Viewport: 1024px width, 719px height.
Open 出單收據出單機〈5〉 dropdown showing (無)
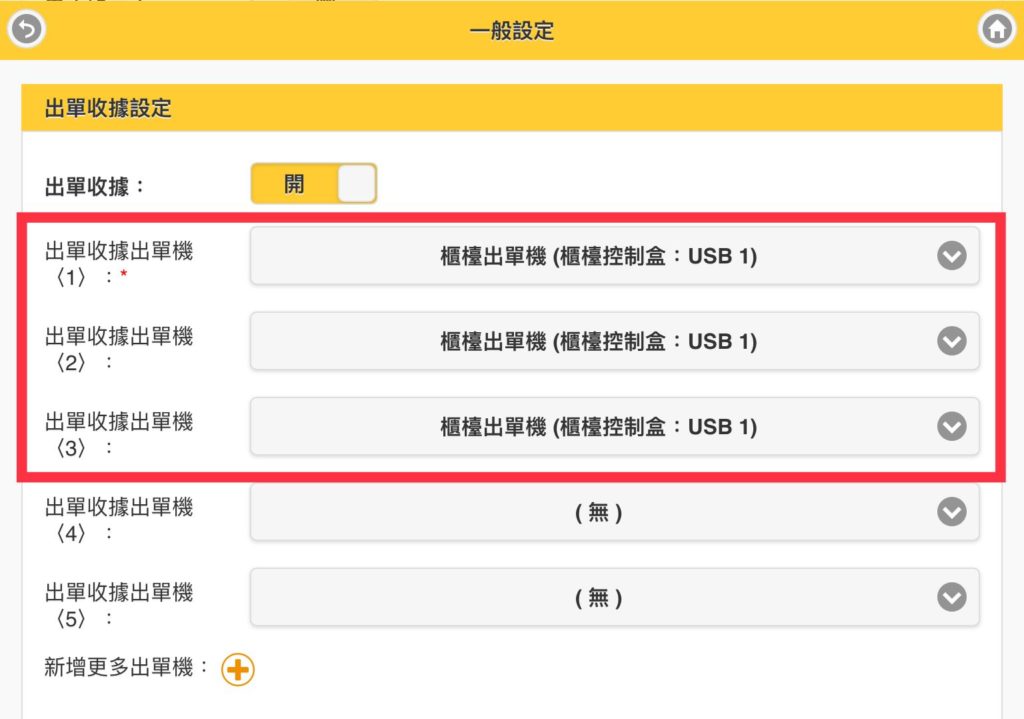click(615, 597)
